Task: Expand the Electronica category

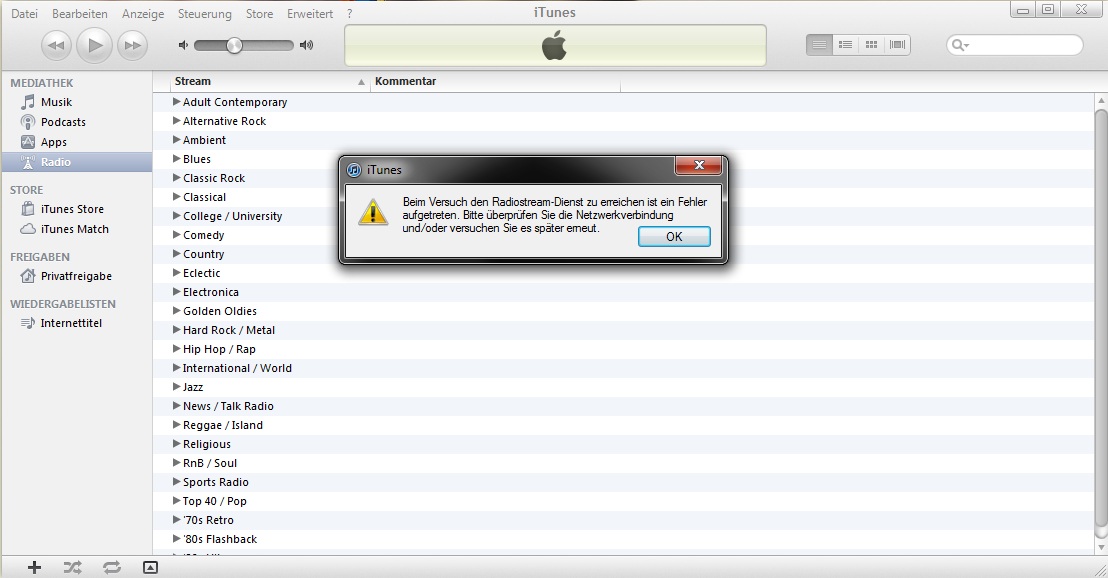Action: coord(177,292)
